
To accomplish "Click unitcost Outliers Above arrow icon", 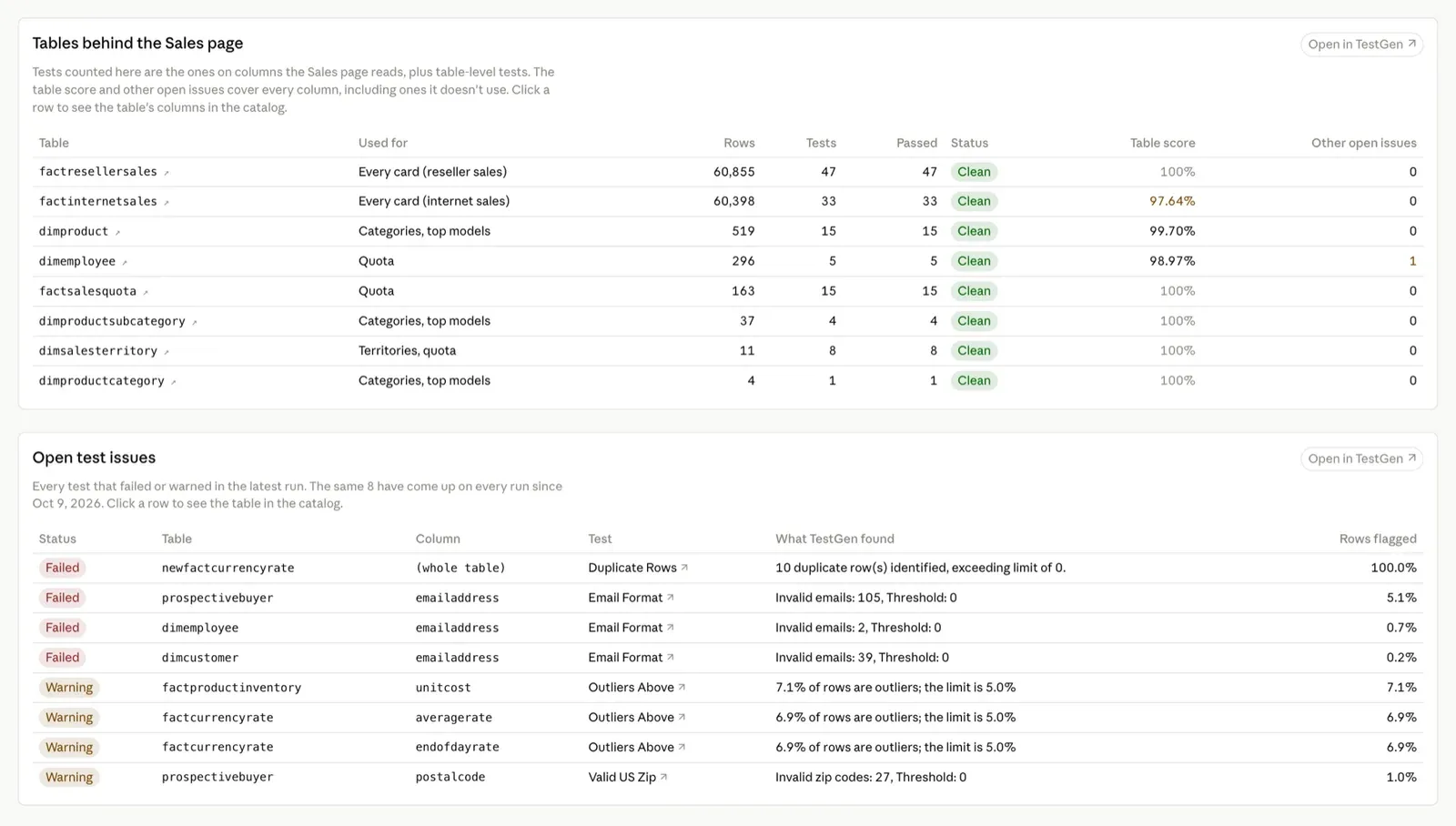I will coord(682,687).
